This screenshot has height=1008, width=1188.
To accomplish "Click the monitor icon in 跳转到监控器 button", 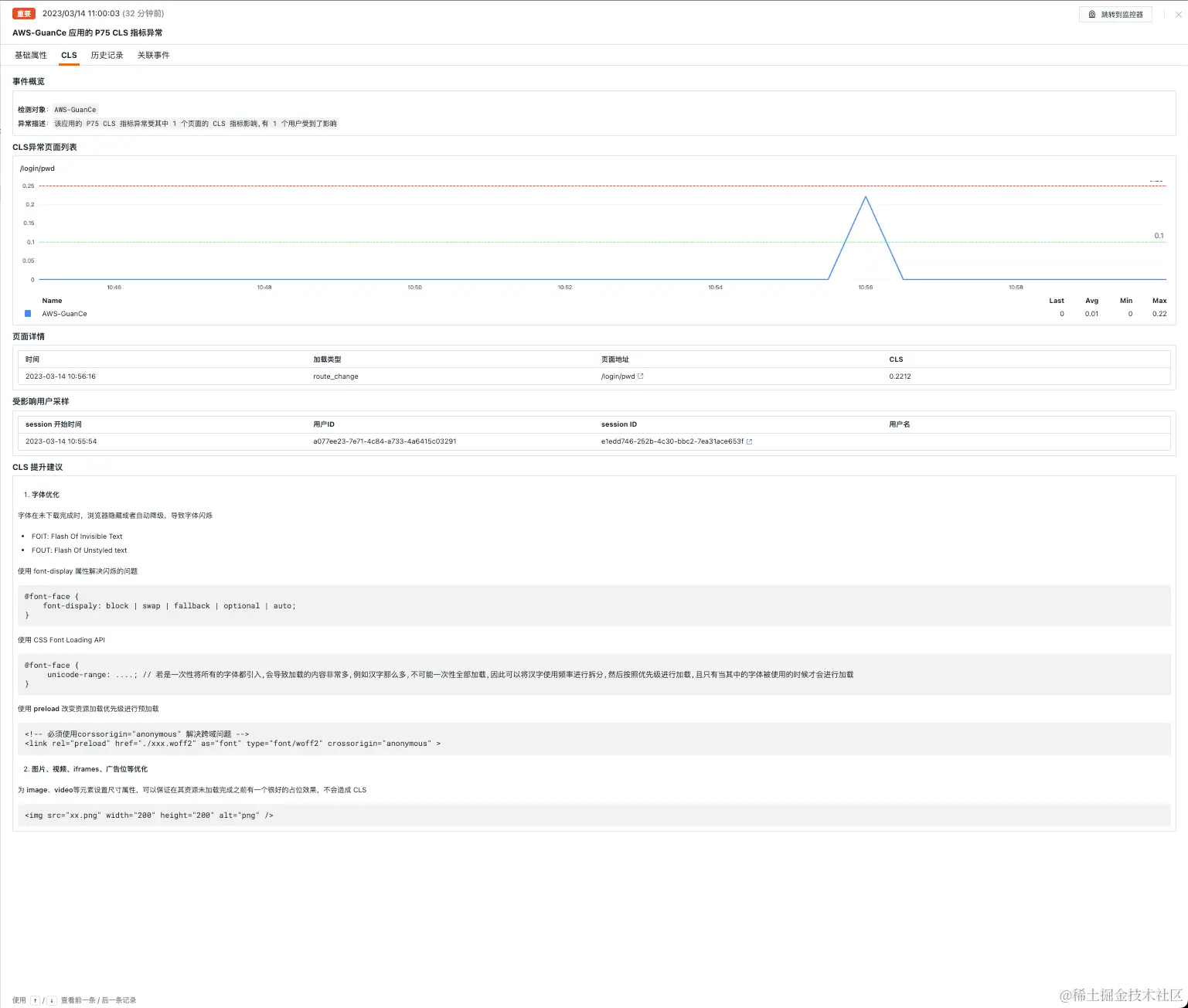I will point(1091,14).
